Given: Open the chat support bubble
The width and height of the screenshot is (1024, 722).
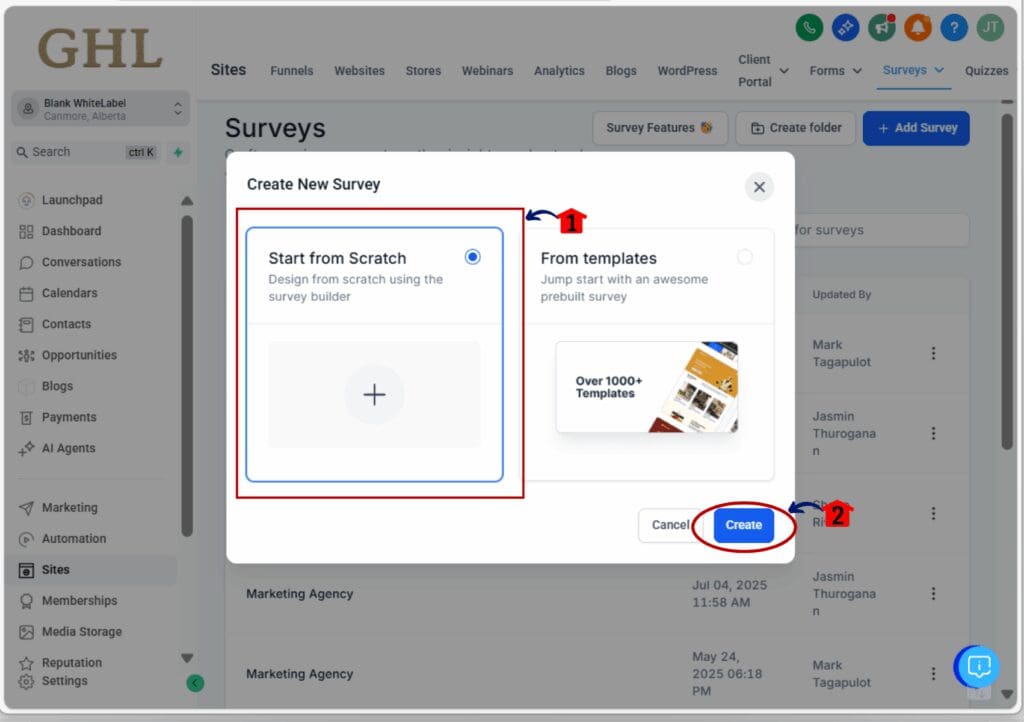Looking at the screenshot, I should 977,666.
